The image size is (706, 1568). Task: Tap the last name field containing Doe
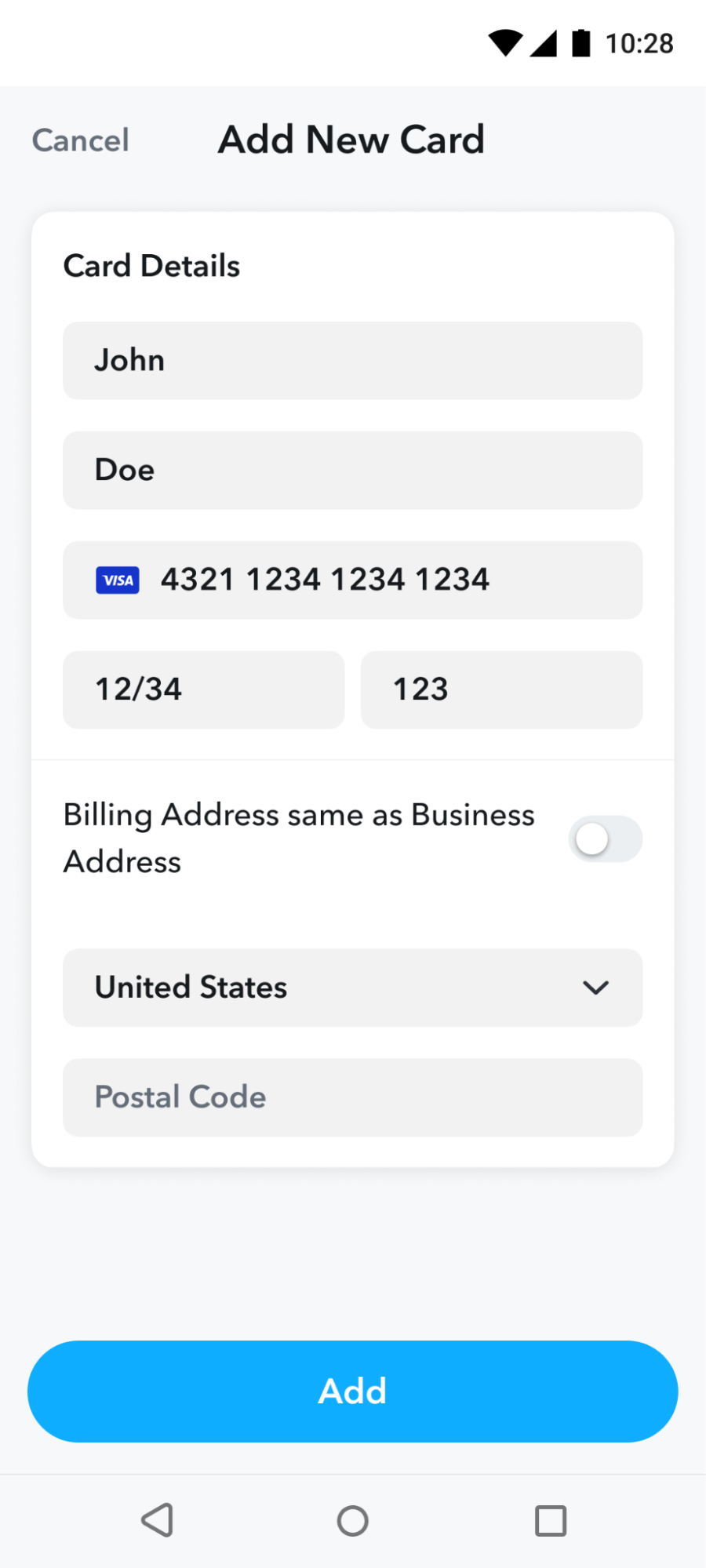[x=352, y=470]
